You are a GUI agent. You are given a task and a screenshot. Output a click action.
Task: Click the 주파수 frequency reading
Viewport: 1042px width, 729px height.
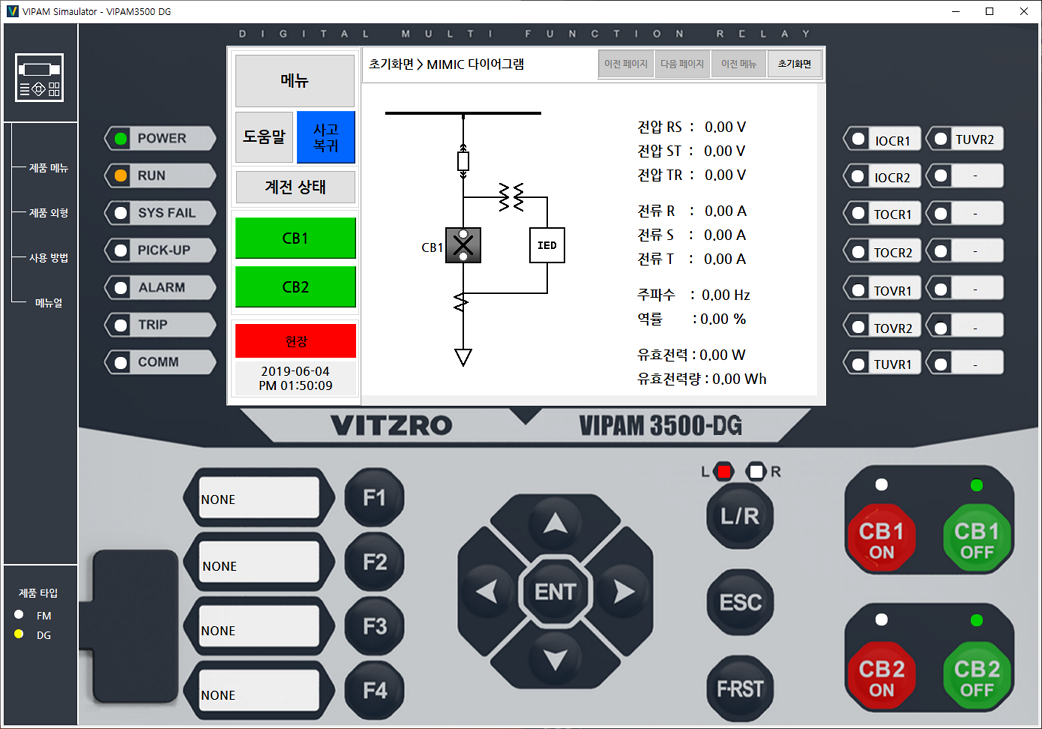coord(693,294)
